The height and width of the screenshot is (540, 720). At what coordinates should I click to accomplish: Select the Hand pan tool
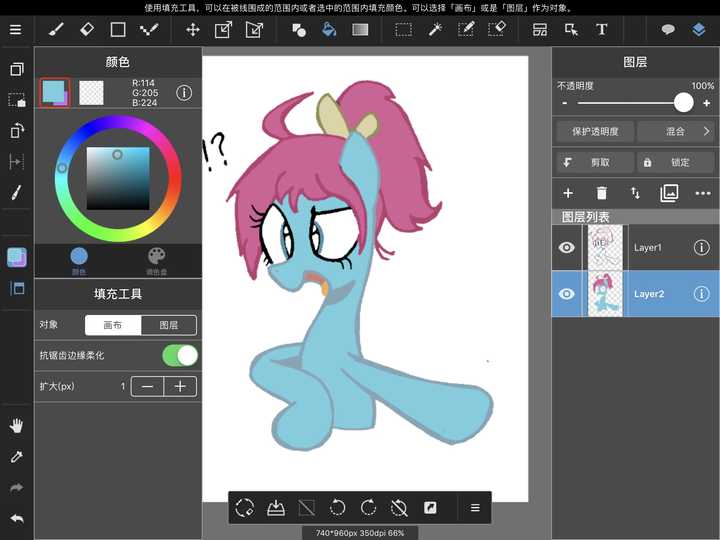click(17, 426)
